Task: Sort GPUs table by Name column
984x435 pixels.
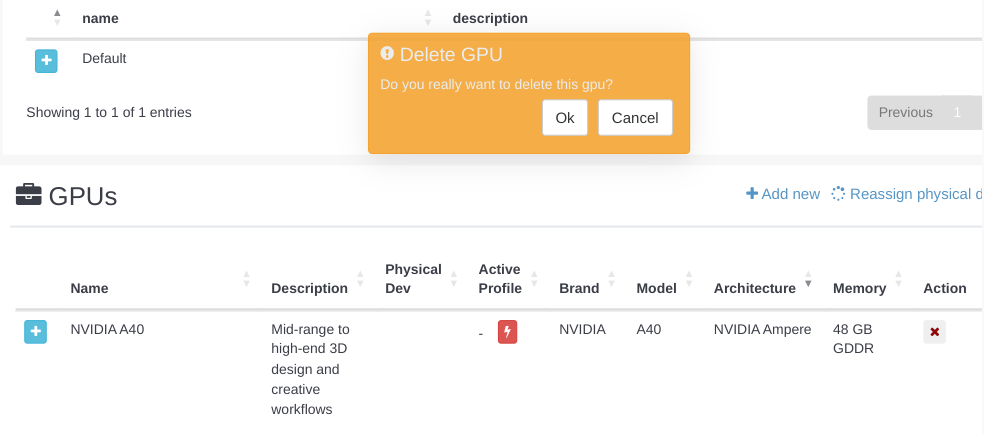Action: 89,288
